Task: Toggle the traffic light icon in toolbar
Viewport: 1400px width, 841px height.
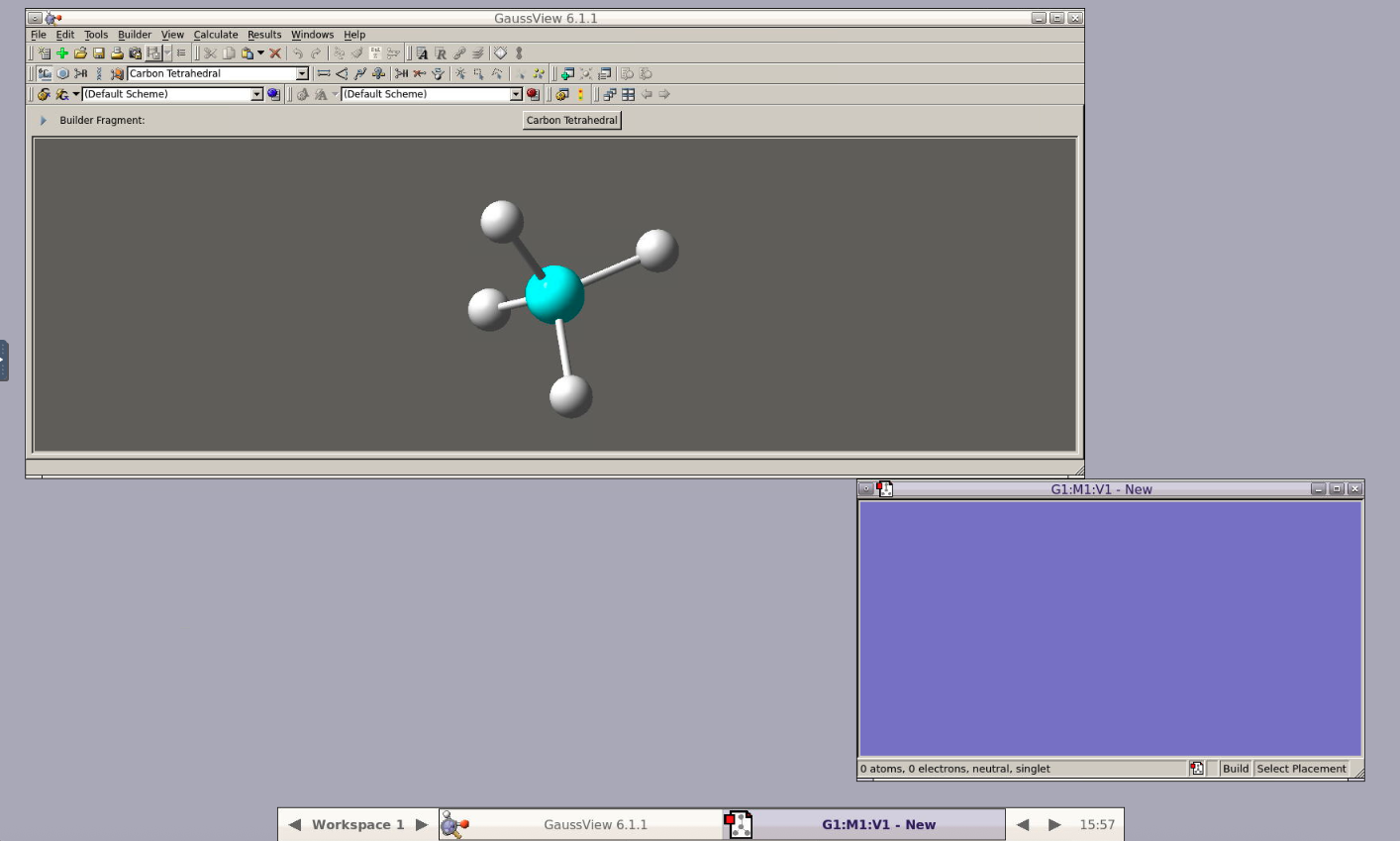Action: coord(580,94)
